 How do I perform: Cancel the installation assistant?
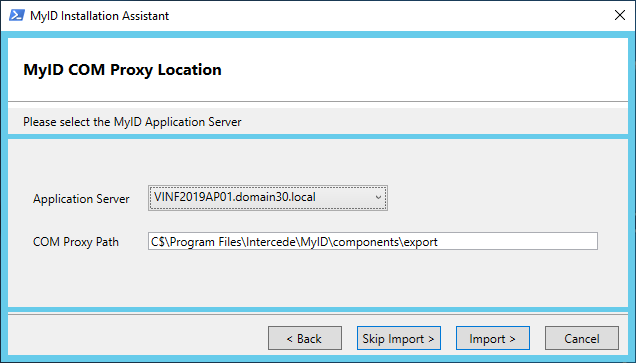[x=582, y=338]
